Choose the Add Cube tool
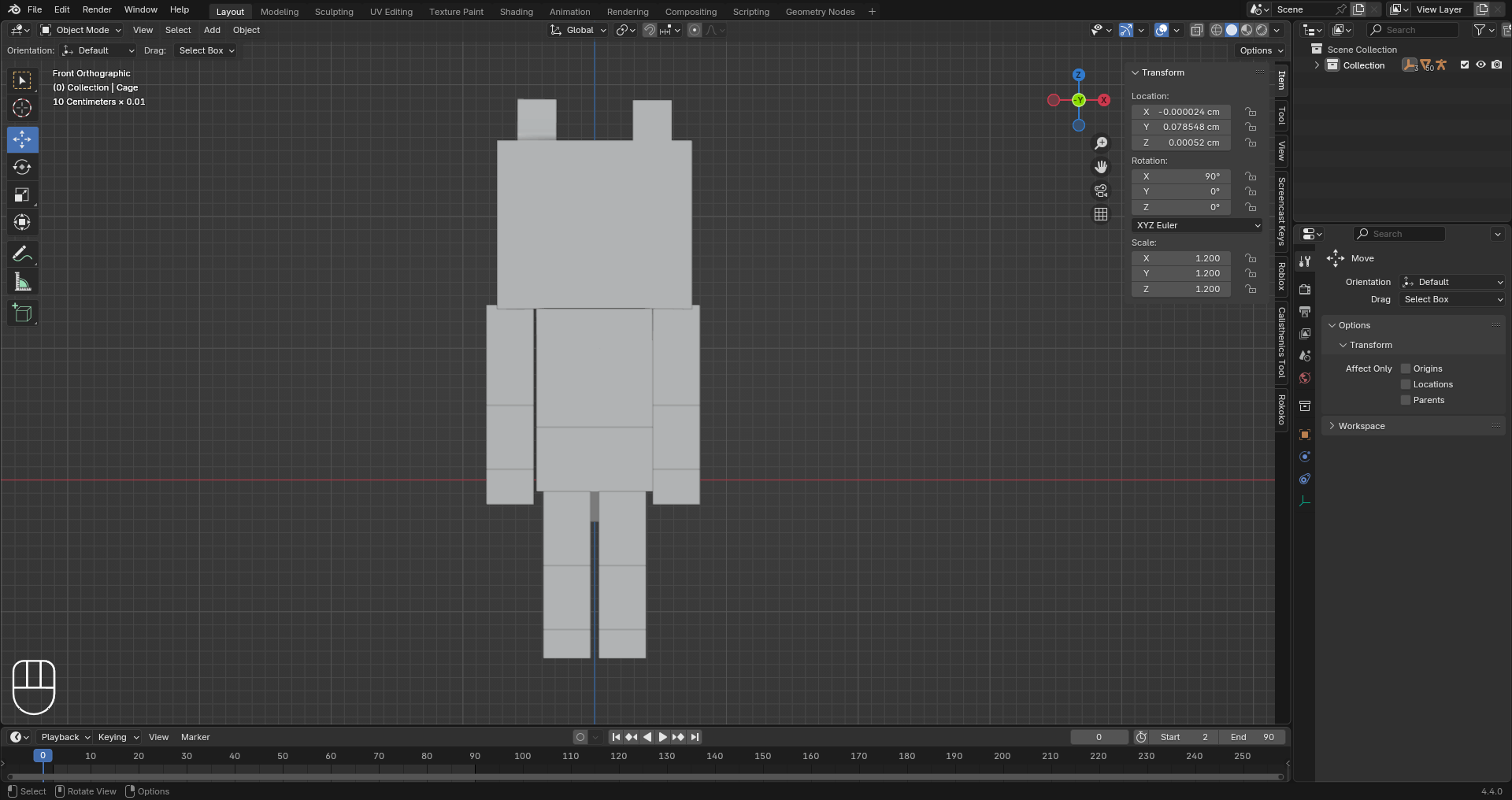 pos(22,313)
